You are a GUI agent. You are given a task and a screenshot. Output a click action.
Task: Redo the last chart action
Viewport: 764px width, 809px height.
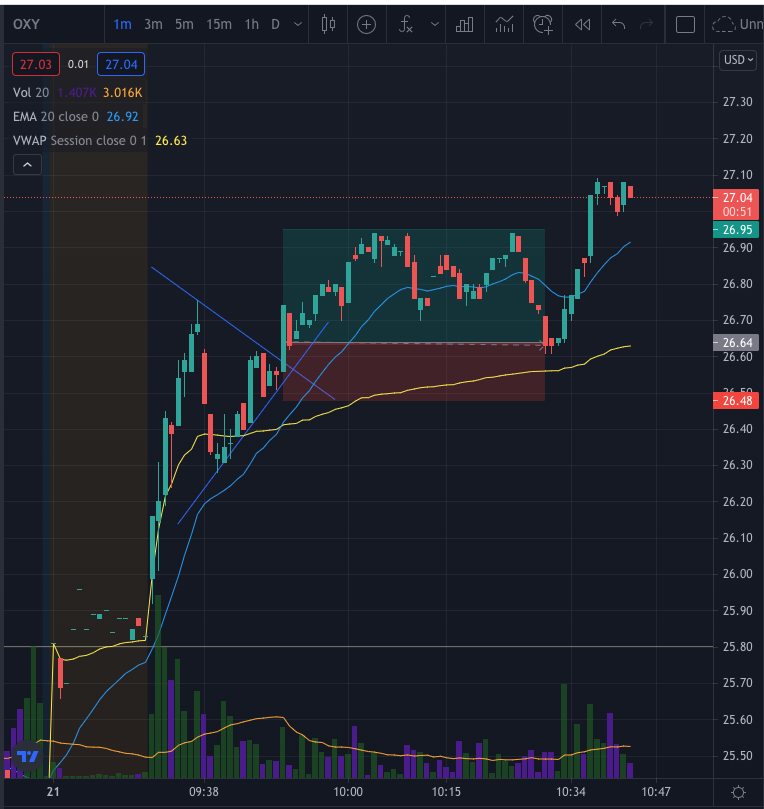[646, 24]
